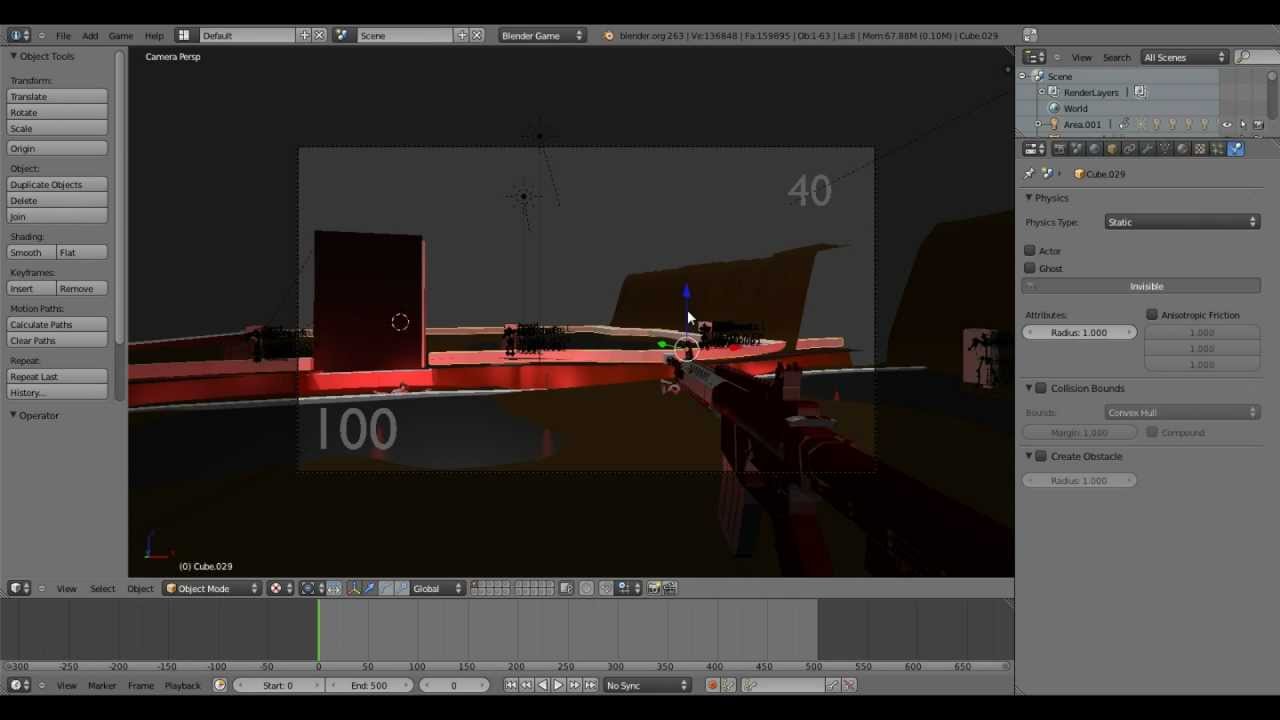Image resolution: width=1280 pixels, height=720 pixels.
Task: Toggle Area.001 visibility eye icon
Action: tap(1227, 125)
